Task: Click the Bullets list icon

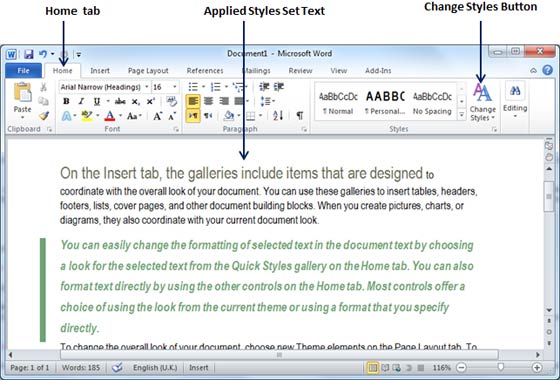Action: 193,87
